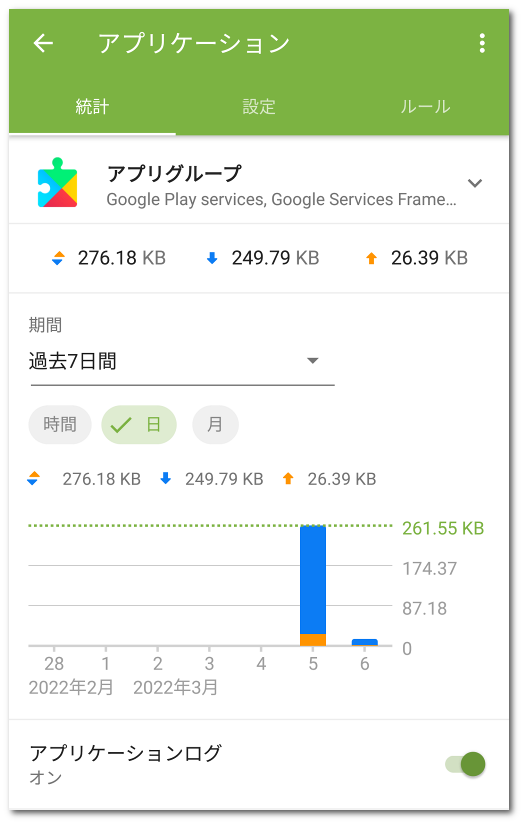Click the chart legend upload arrow icon
The height and width of the screenshot is (825, 524).
tap(288, 478)
